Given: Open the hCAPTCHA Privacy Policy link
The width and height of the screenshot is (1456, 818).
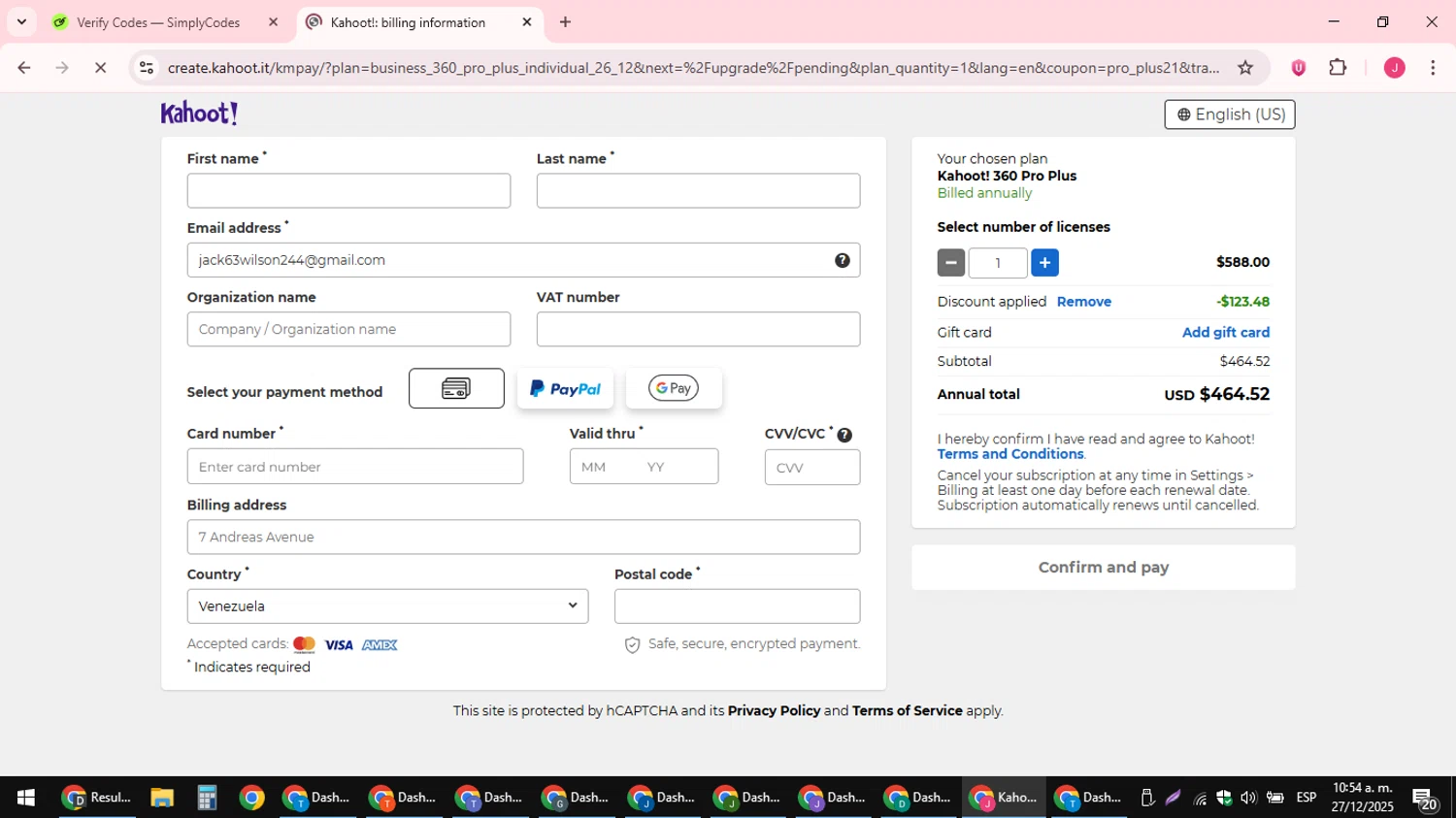Looking at the screenshot, I should pos(774,710).
